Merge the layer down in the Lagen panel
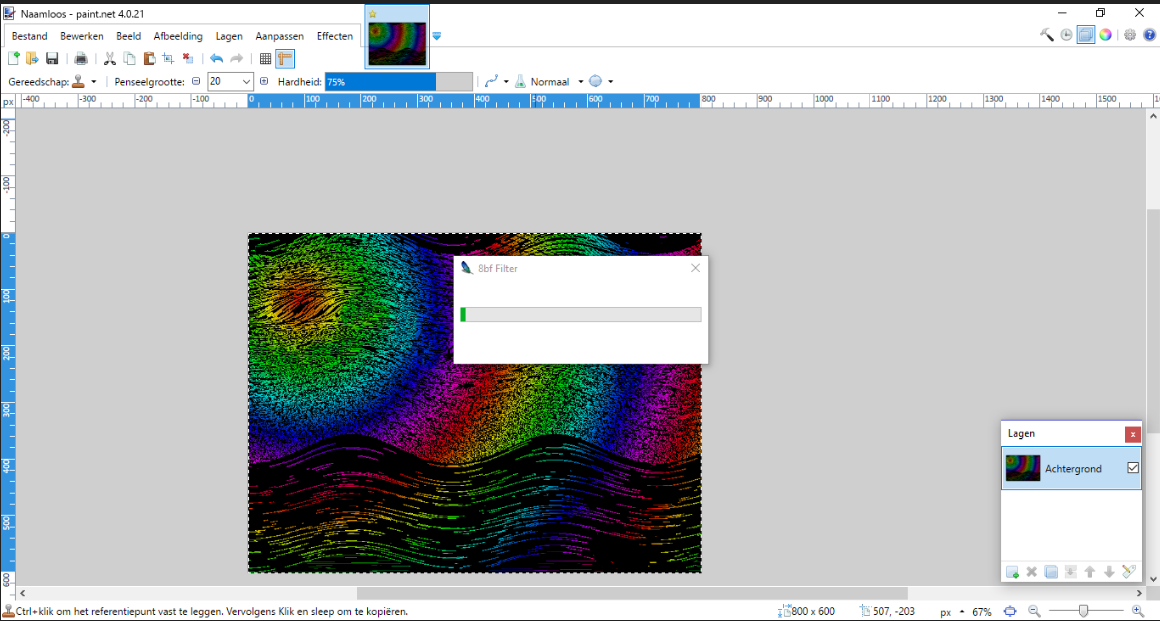1160x621 pixels. [1070, 571]
